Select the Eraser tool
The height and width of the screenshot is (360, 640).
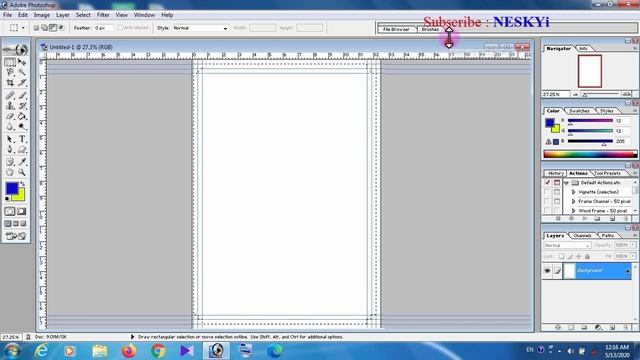(x=10, y=116)
